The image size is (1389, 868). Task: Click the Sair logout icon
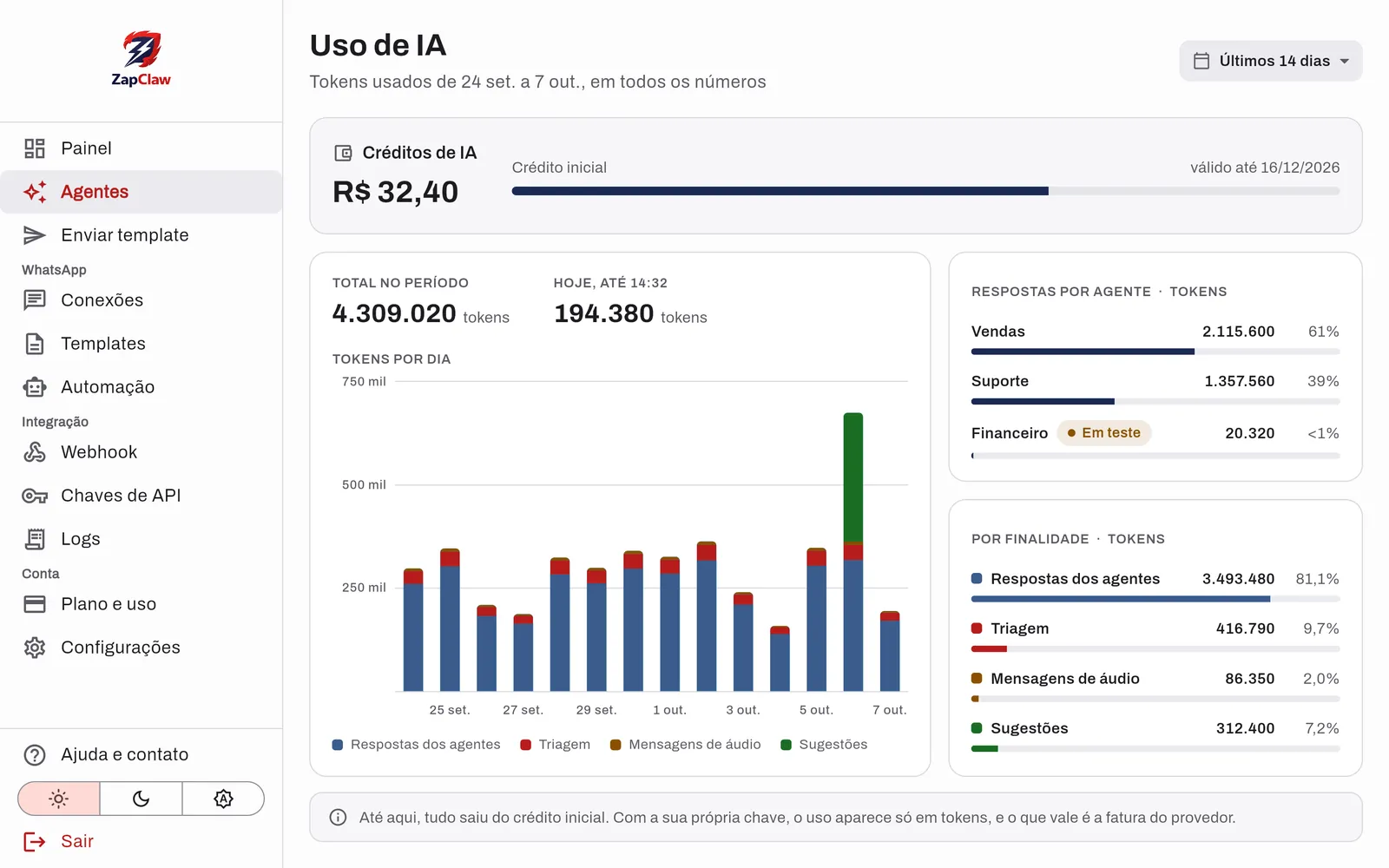coord(35,841)
